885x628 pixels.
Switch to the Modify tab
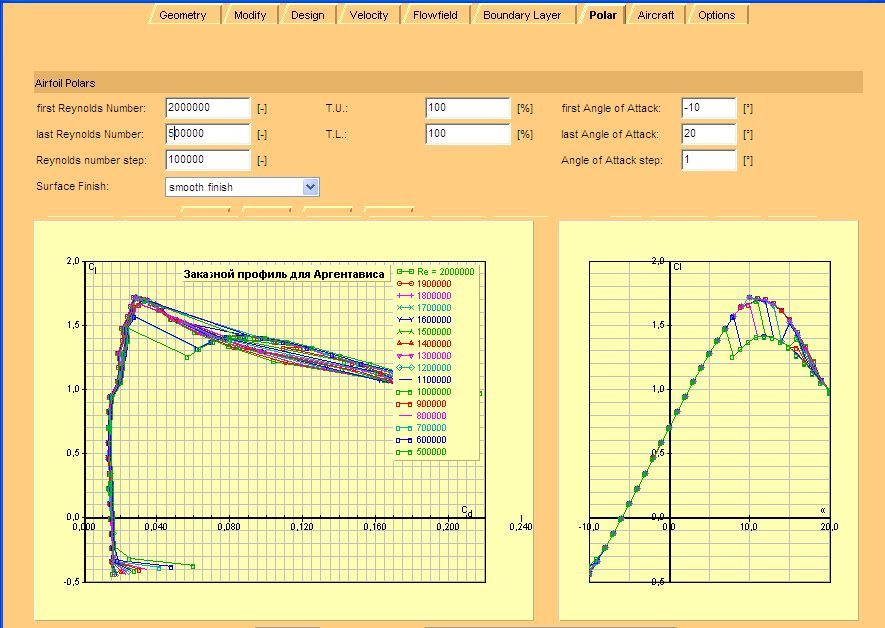(250, 15)
